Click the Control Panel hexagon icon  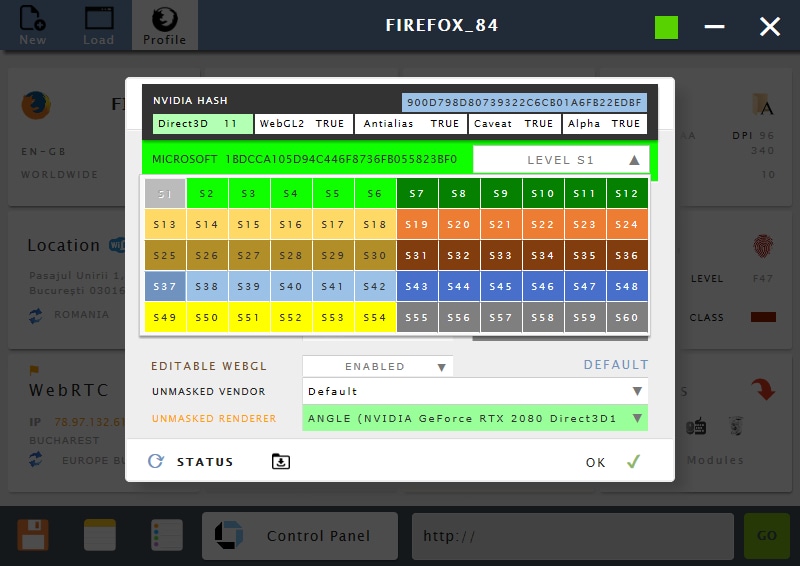[x=229, y=535]
